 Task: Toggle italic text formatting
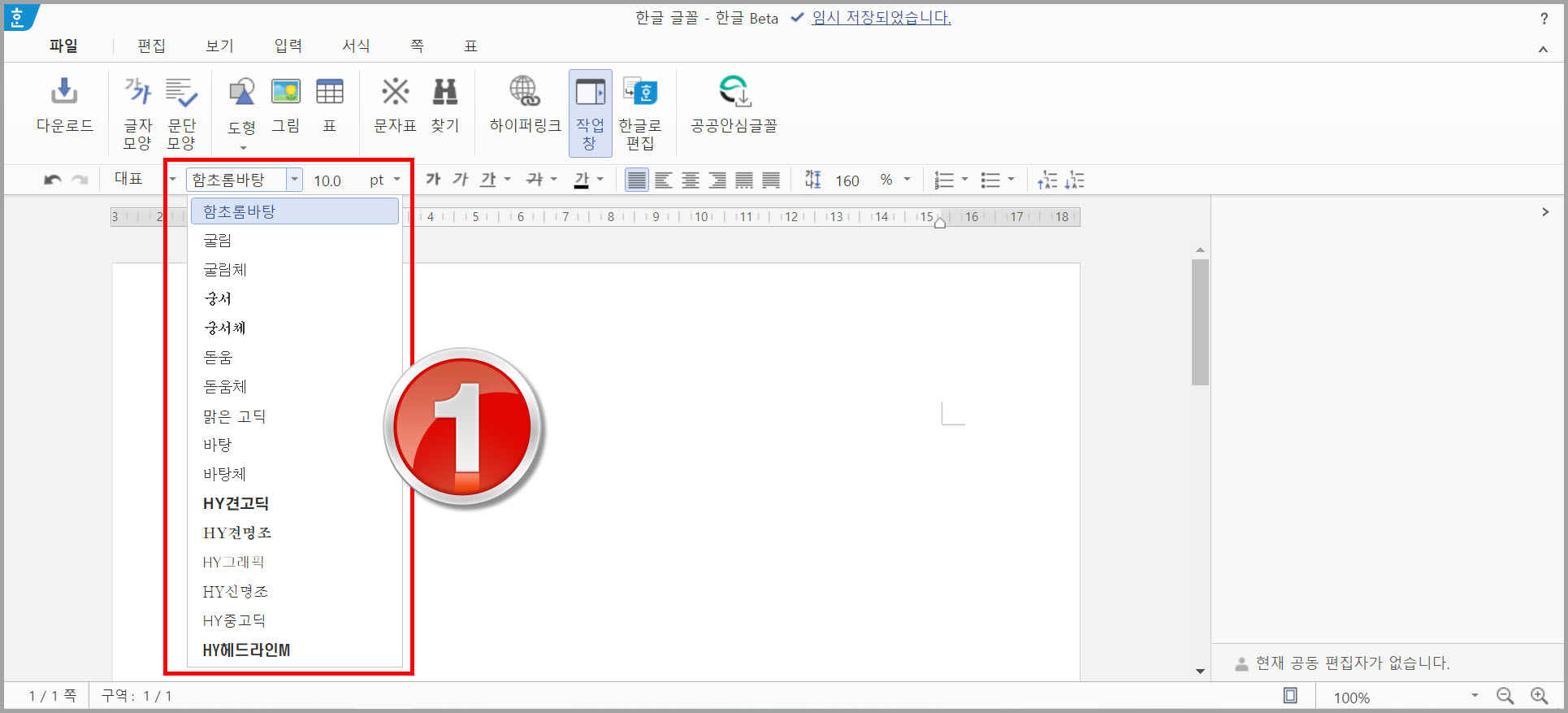[461, 180]
